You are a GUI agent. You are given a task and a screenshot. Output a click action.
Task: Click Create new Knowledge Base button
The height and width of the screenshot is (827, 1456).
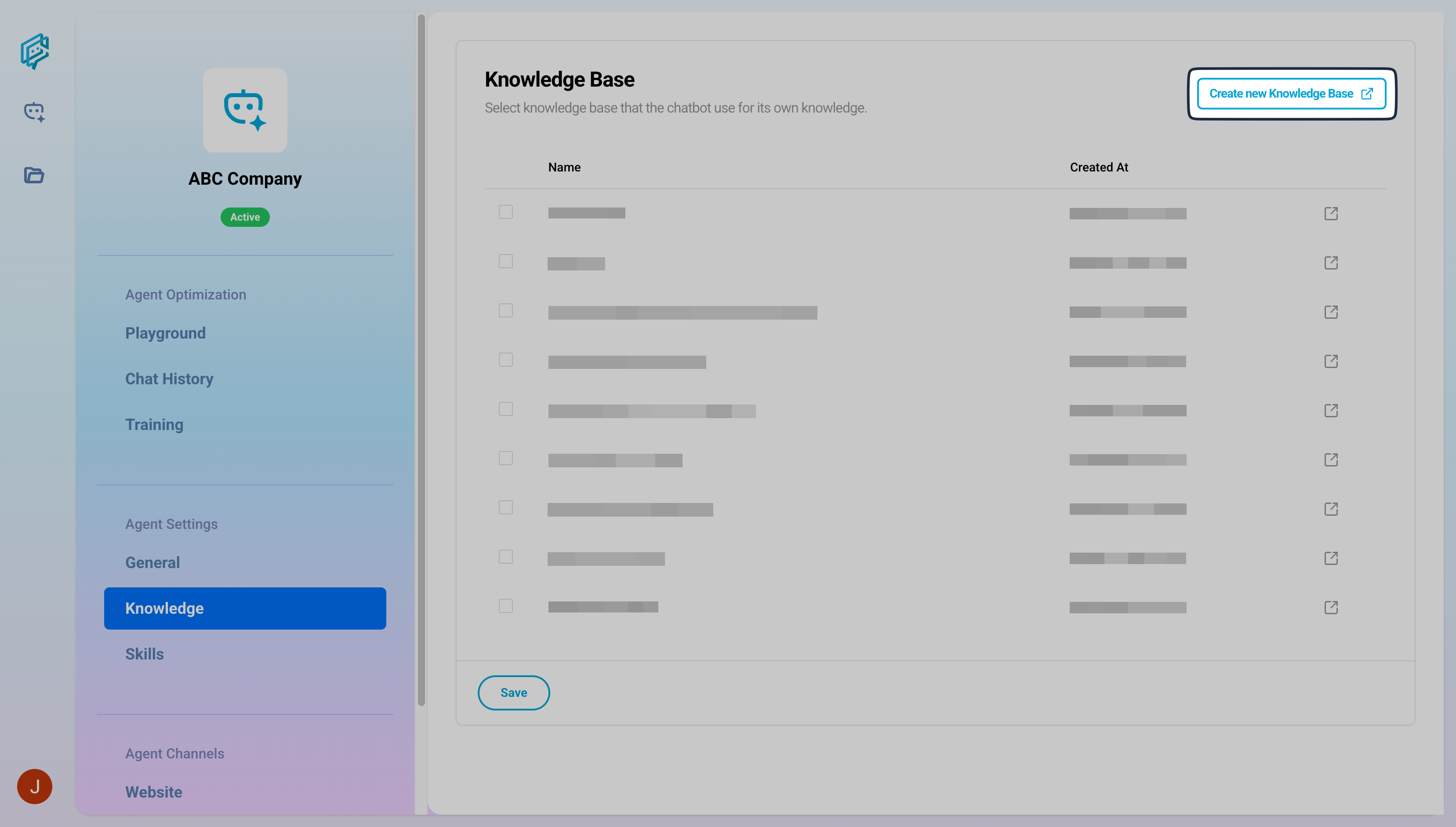pyautogui.click(x=1291, y=94)
